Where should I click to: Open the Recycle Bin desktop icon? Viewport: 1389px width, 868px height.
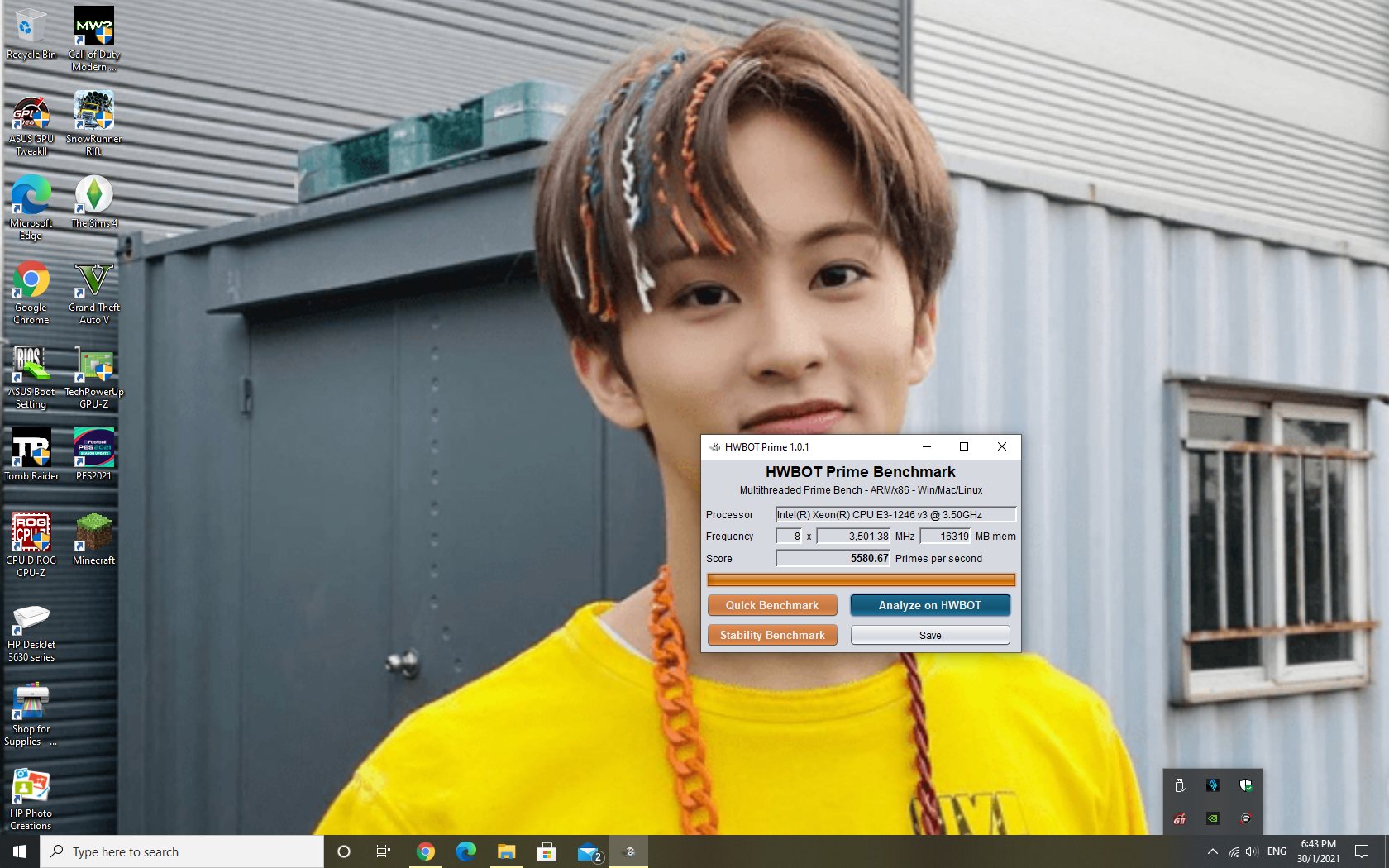point(31,33)
